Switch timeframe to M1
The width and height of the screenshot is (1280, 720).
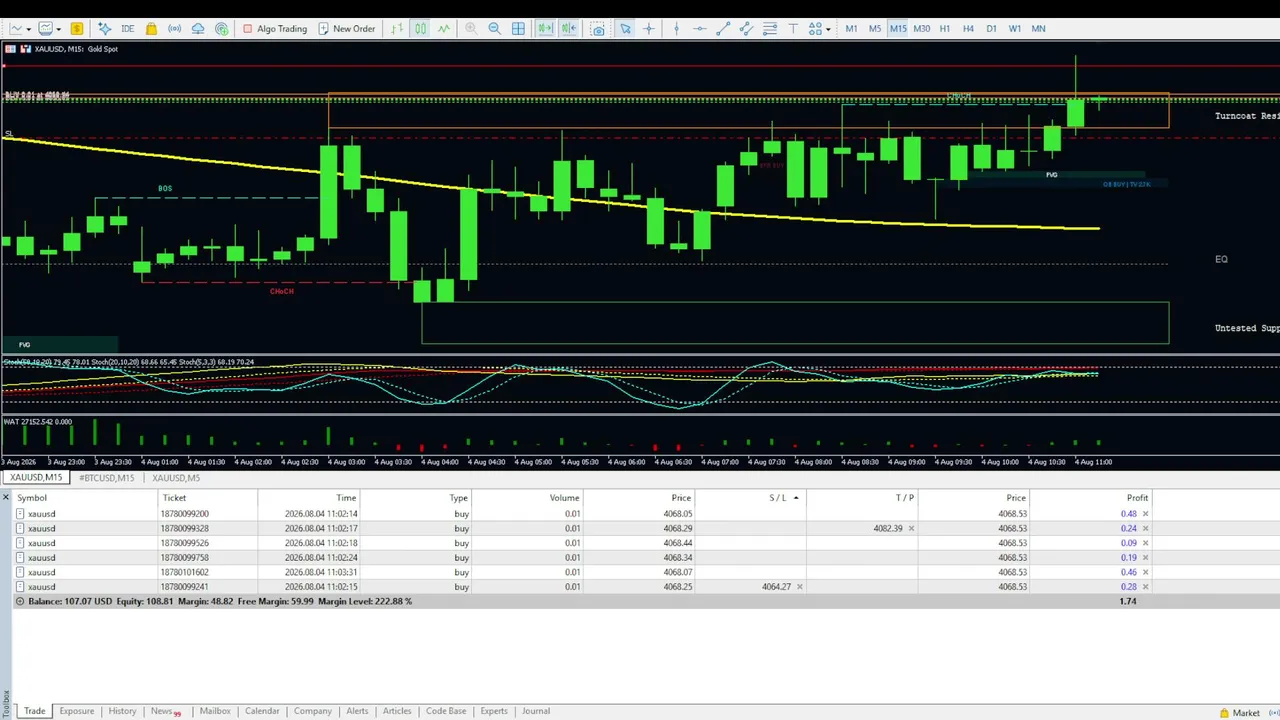[x=851, y=28]
